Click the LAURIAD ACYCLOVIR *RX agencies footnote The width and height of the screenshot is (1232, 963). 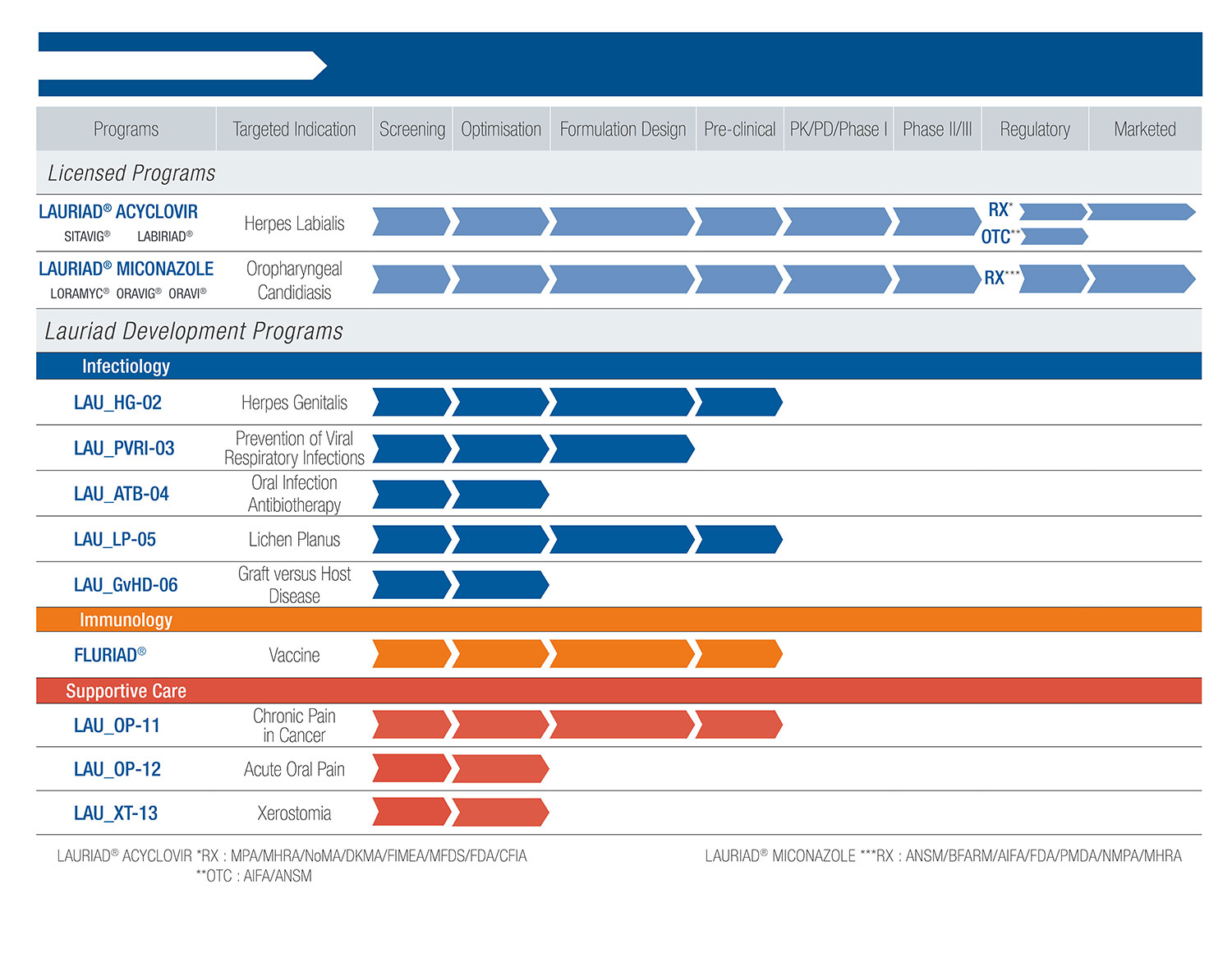click(292, 856)
